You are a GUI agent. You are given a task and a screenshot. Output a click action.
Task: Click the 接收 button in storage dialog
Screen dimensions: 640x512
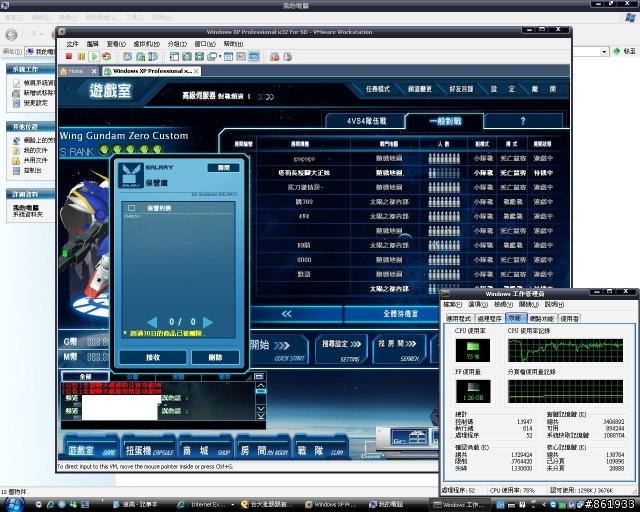(153, 357)
